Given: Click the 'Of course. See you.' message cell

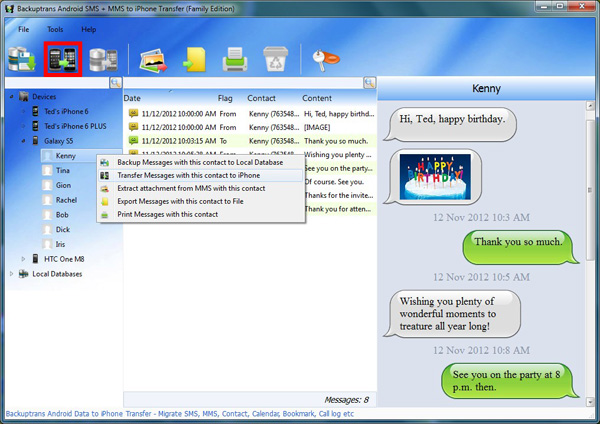Looking at the screenshot, I should [x=334, y=182].
